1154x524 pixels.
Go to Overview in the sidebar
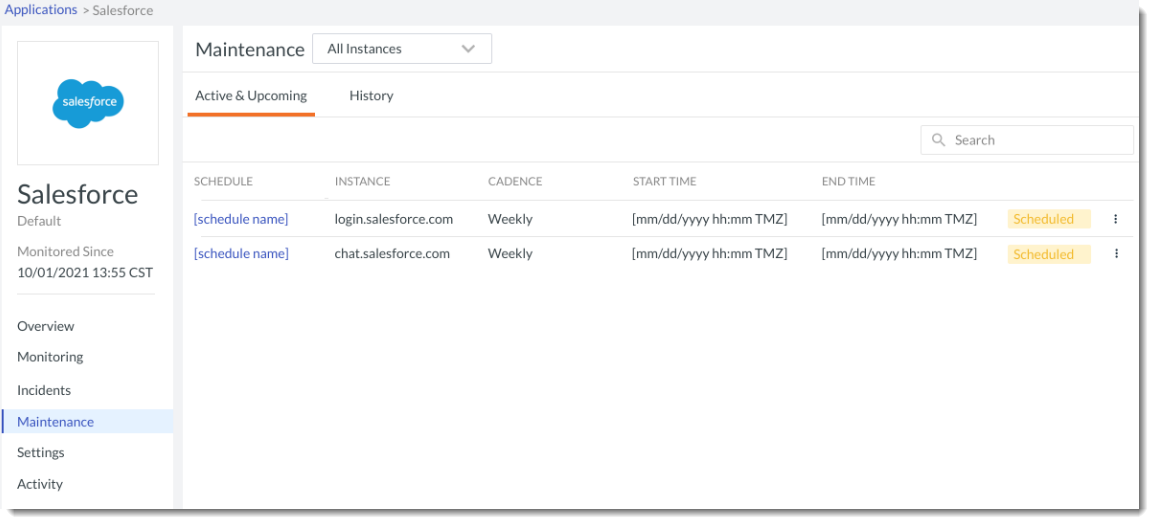click(46, 326)
